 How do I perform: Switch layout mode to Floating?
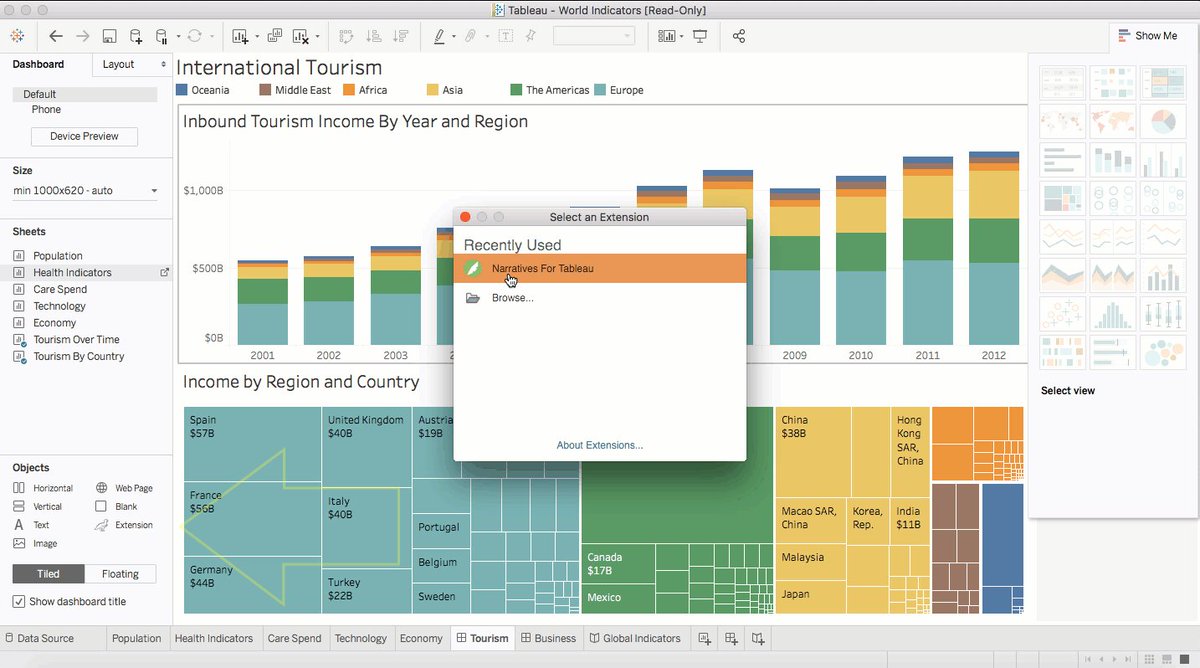[x=120, y=573]
